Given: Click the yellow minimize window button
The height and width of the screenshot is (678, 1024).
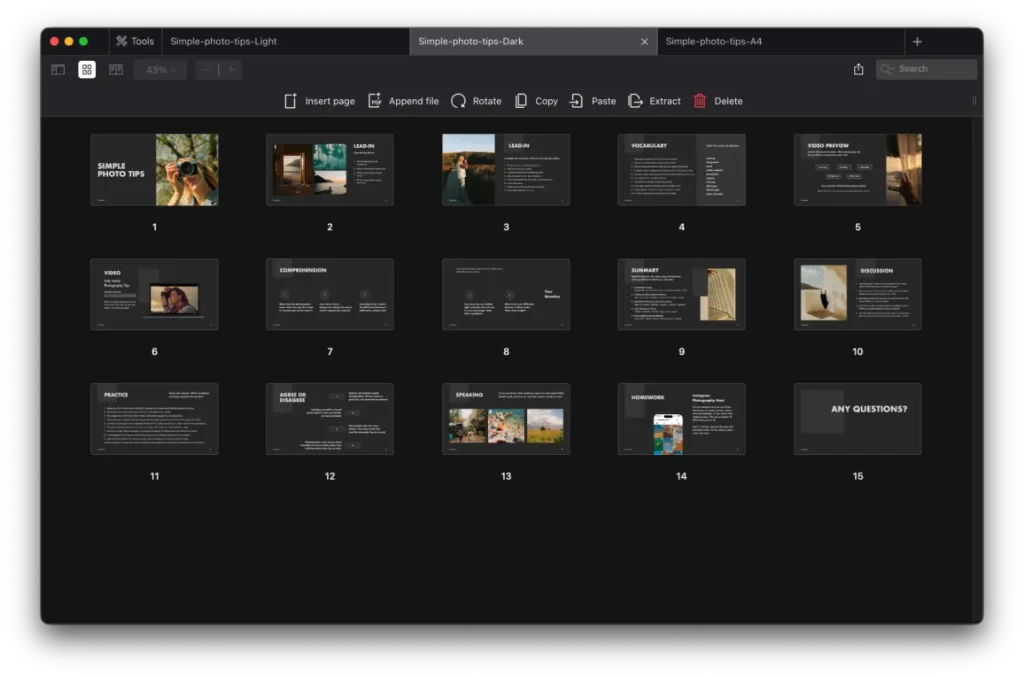Looking at the screenshot, I should 69,41.
